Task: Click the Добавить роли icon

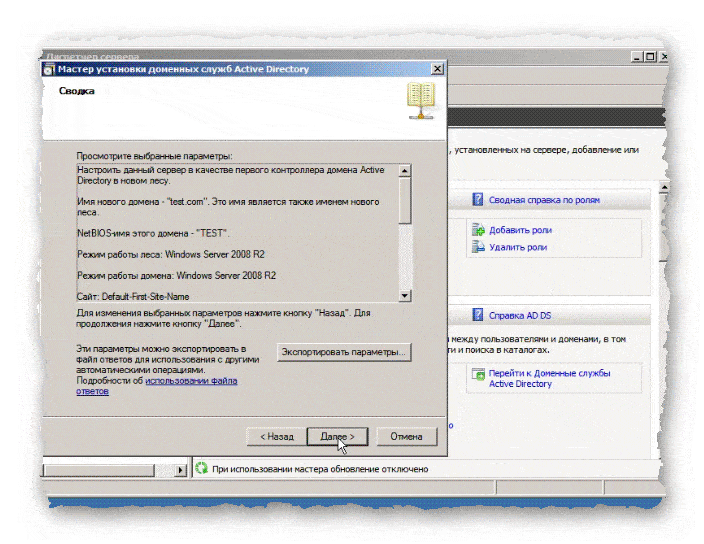Action: (x=478, y=230)
